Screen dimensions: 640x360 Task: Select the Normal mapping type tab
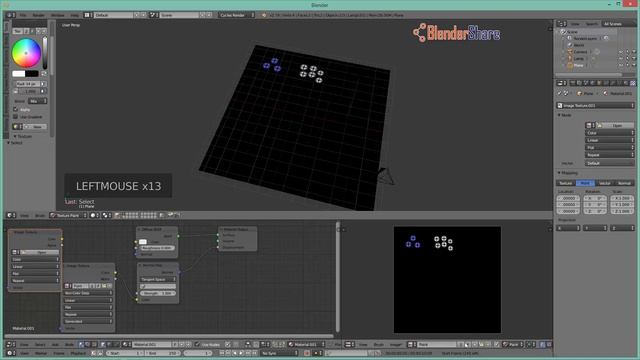click(x=624, y=183)
